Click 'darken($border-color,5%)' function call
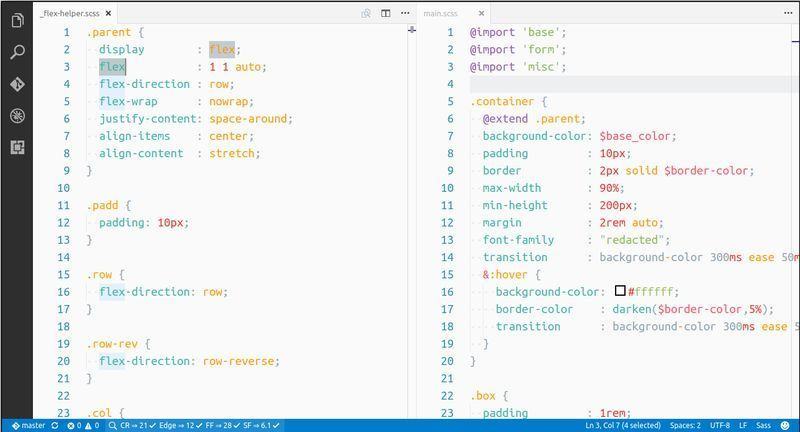The image size is (800, 432). point(690,309)
